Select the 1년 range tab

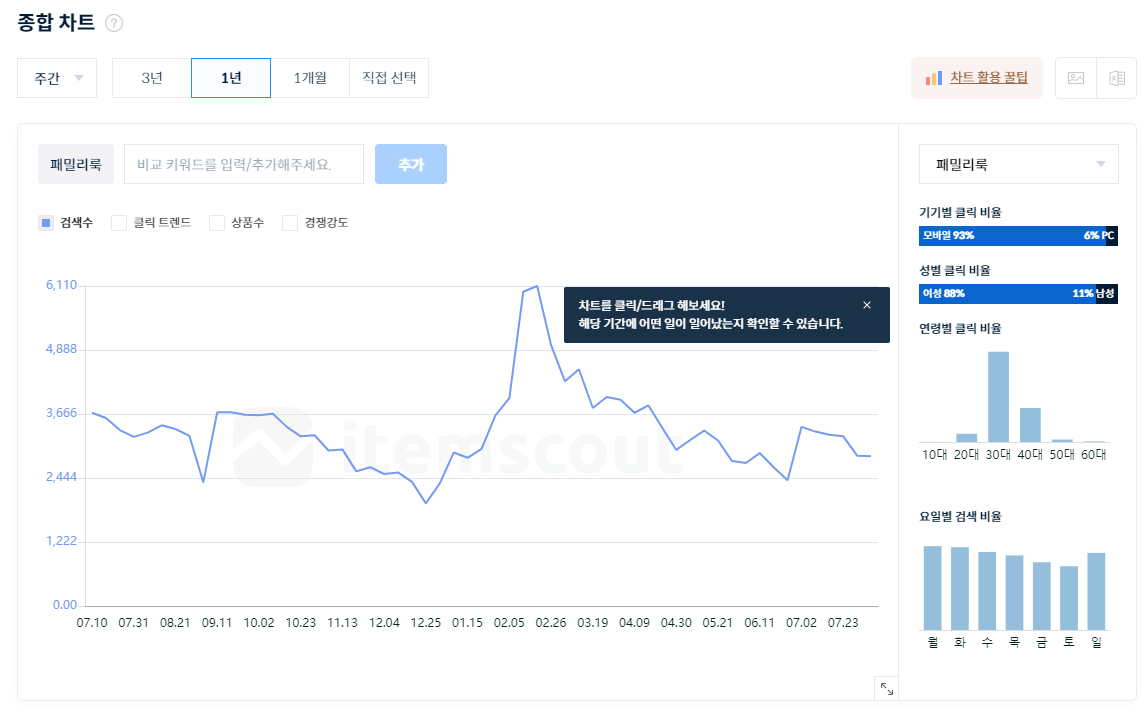click(x=231, y=78)
